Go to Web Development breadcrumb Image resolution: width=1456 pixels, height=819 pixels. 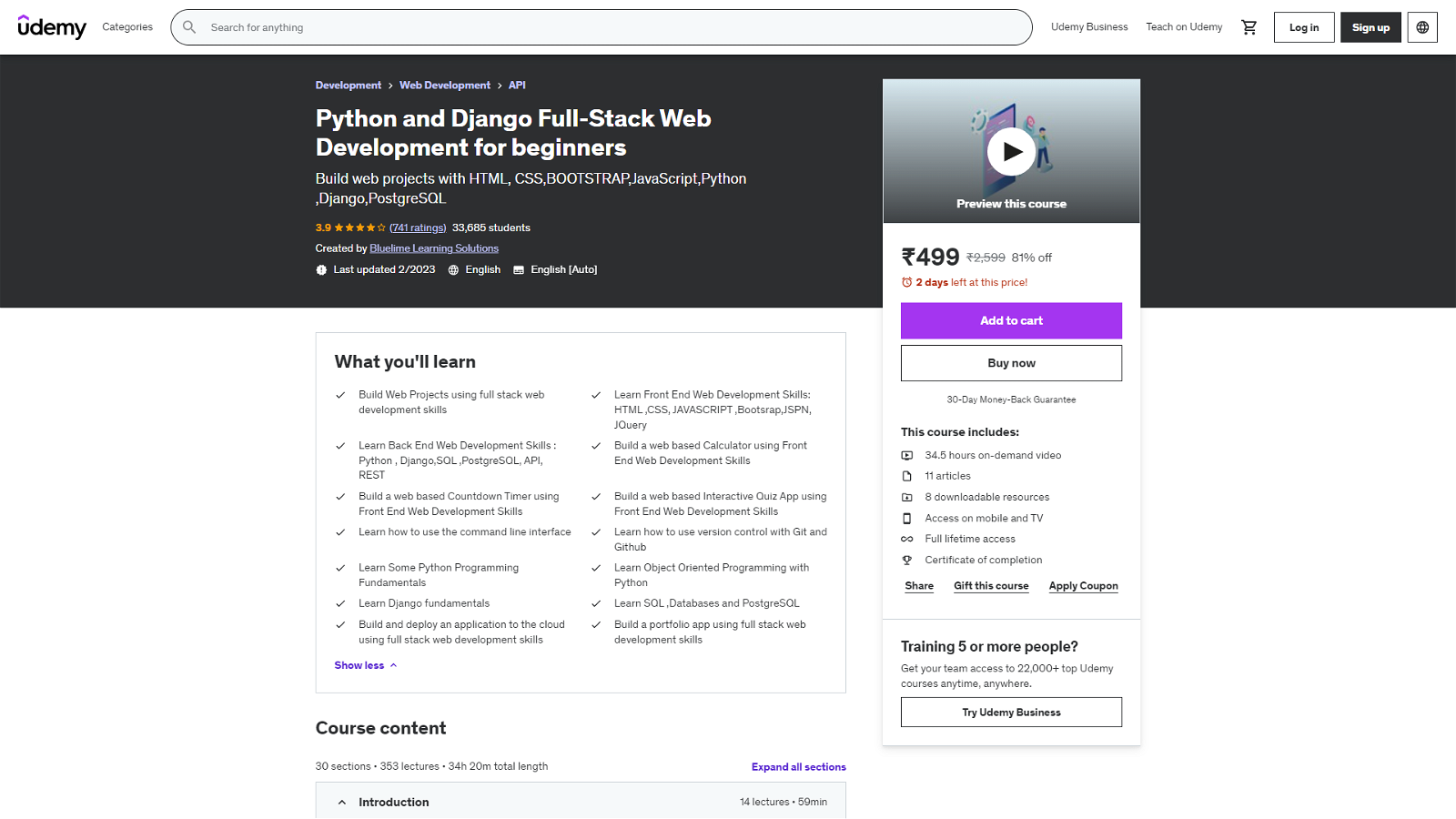coord(445,86)
